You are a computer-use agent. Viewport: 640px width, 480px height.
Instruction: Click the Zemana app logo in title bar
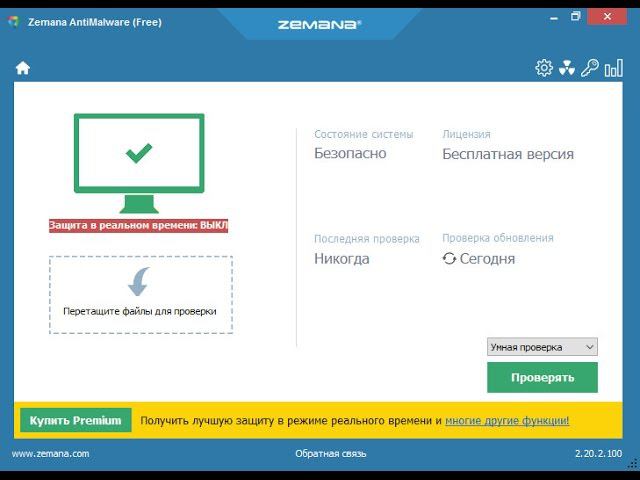click(13, 22)
